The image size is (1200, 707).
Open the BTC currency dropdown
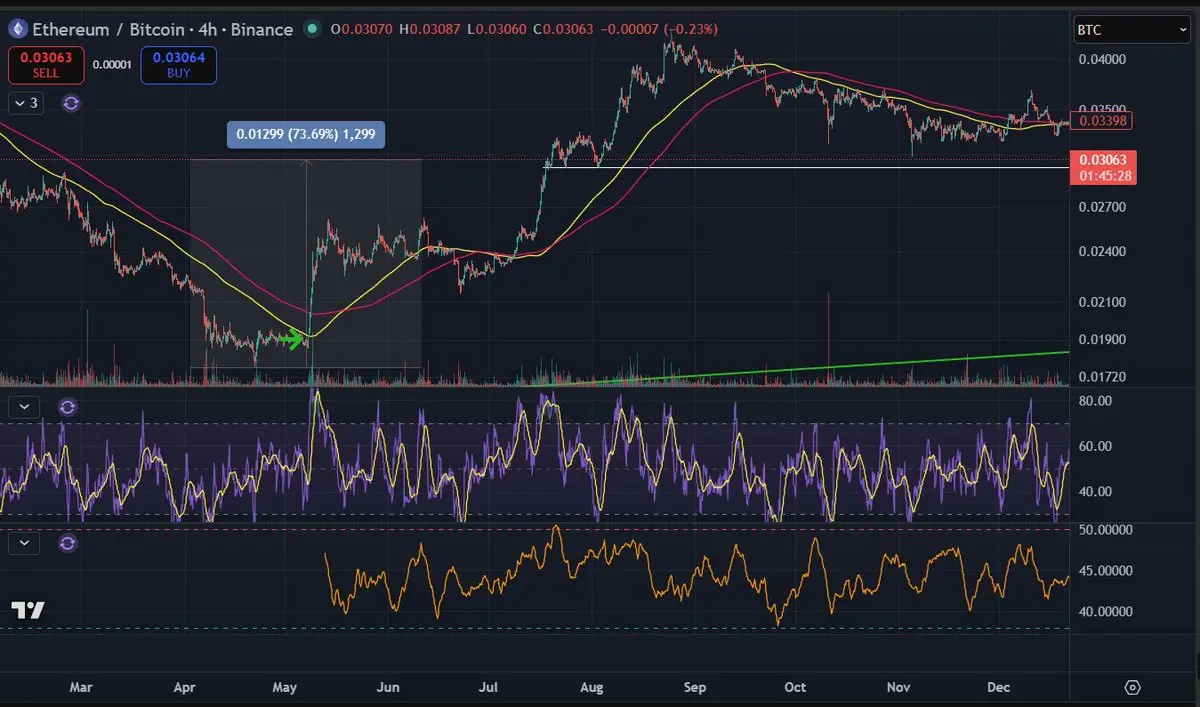point(1132,30)
